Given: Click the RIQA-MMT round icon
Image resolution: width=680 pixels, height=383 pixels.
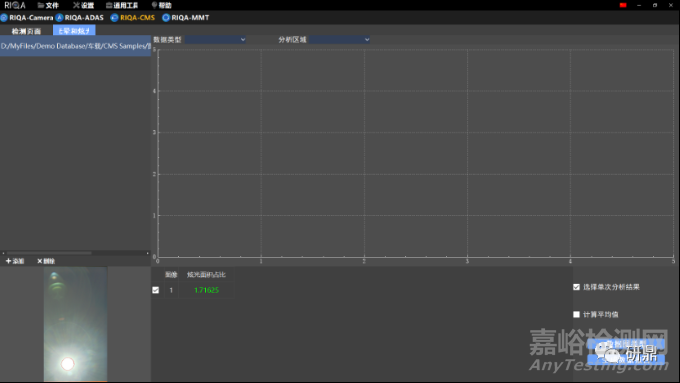Looking at the screenshot, I should (x=166, y=18).
